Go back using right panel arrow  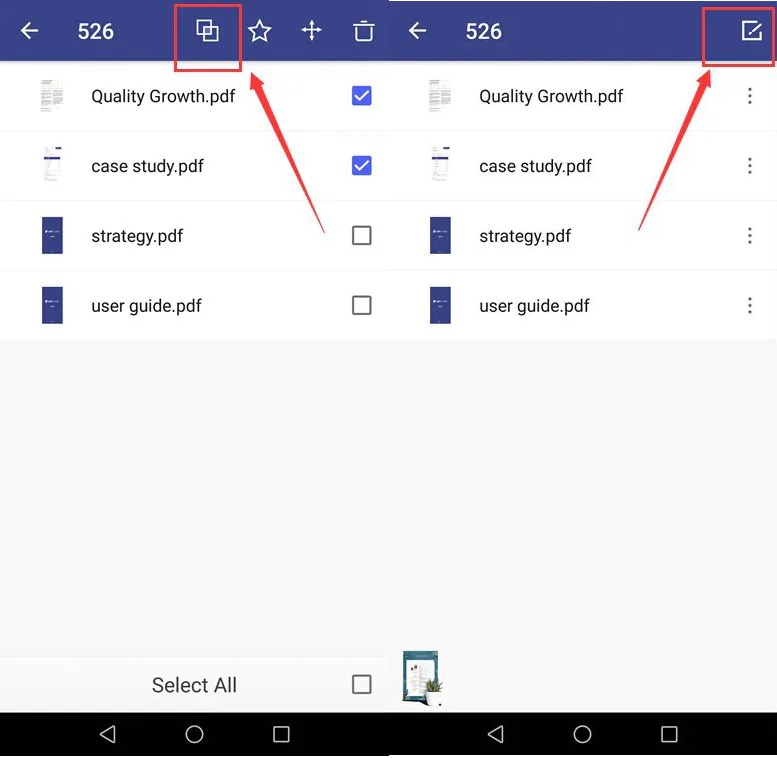[x=418, y=31]
